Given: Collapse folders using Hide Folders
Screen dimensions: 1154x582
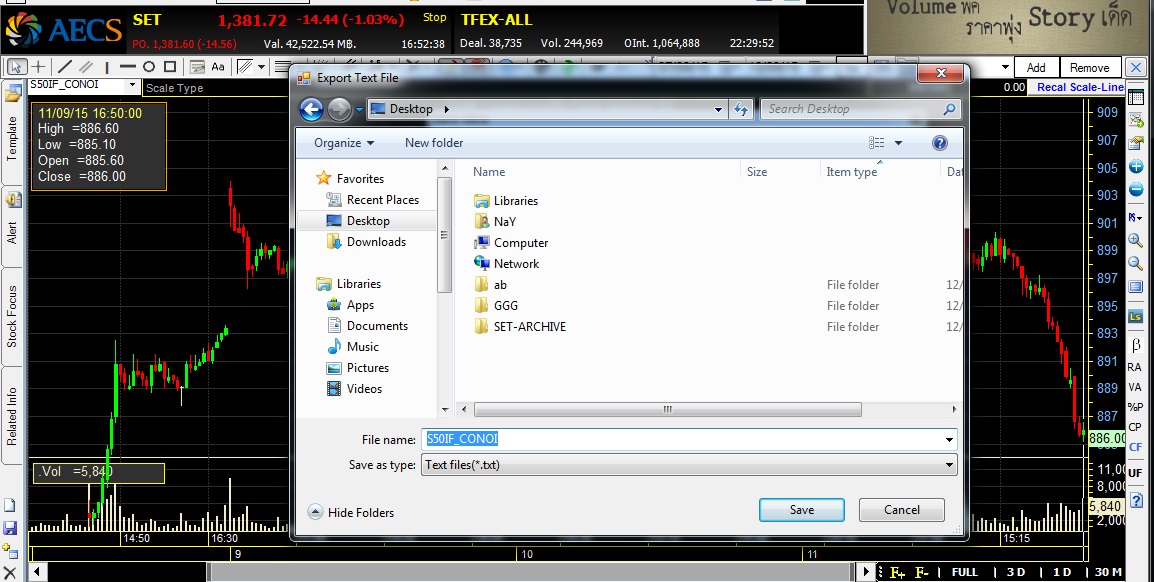Looking at the screenshot, I should pyautogui.click(x=350, y=513).
